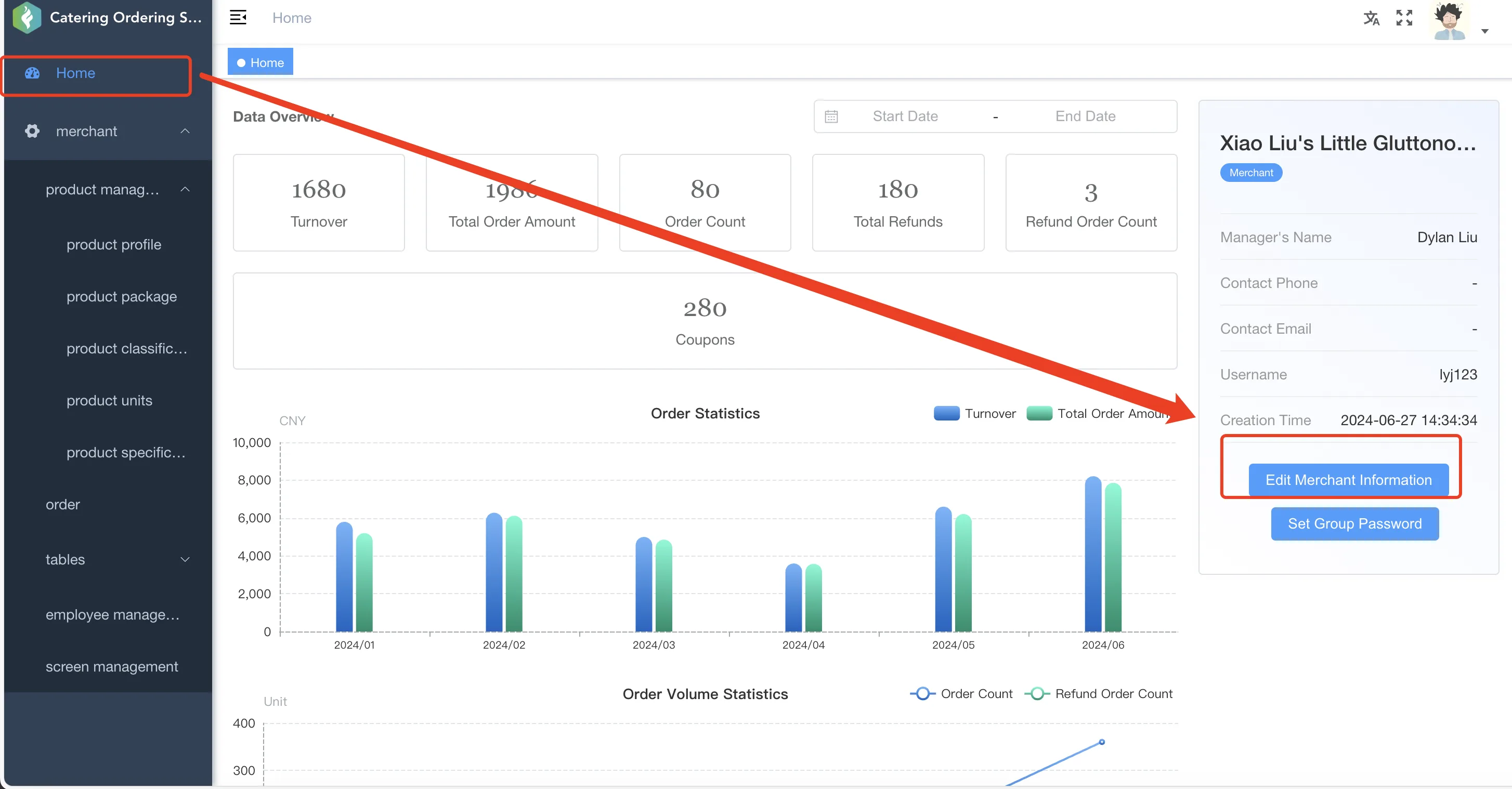
Task: Expand the tables submenu
Action: point(185,560)
